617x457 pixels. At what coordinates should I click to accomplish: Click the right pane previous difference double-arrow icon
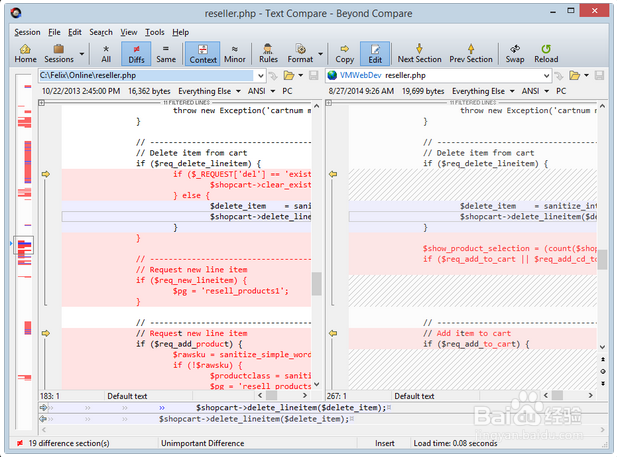(602, 359)
